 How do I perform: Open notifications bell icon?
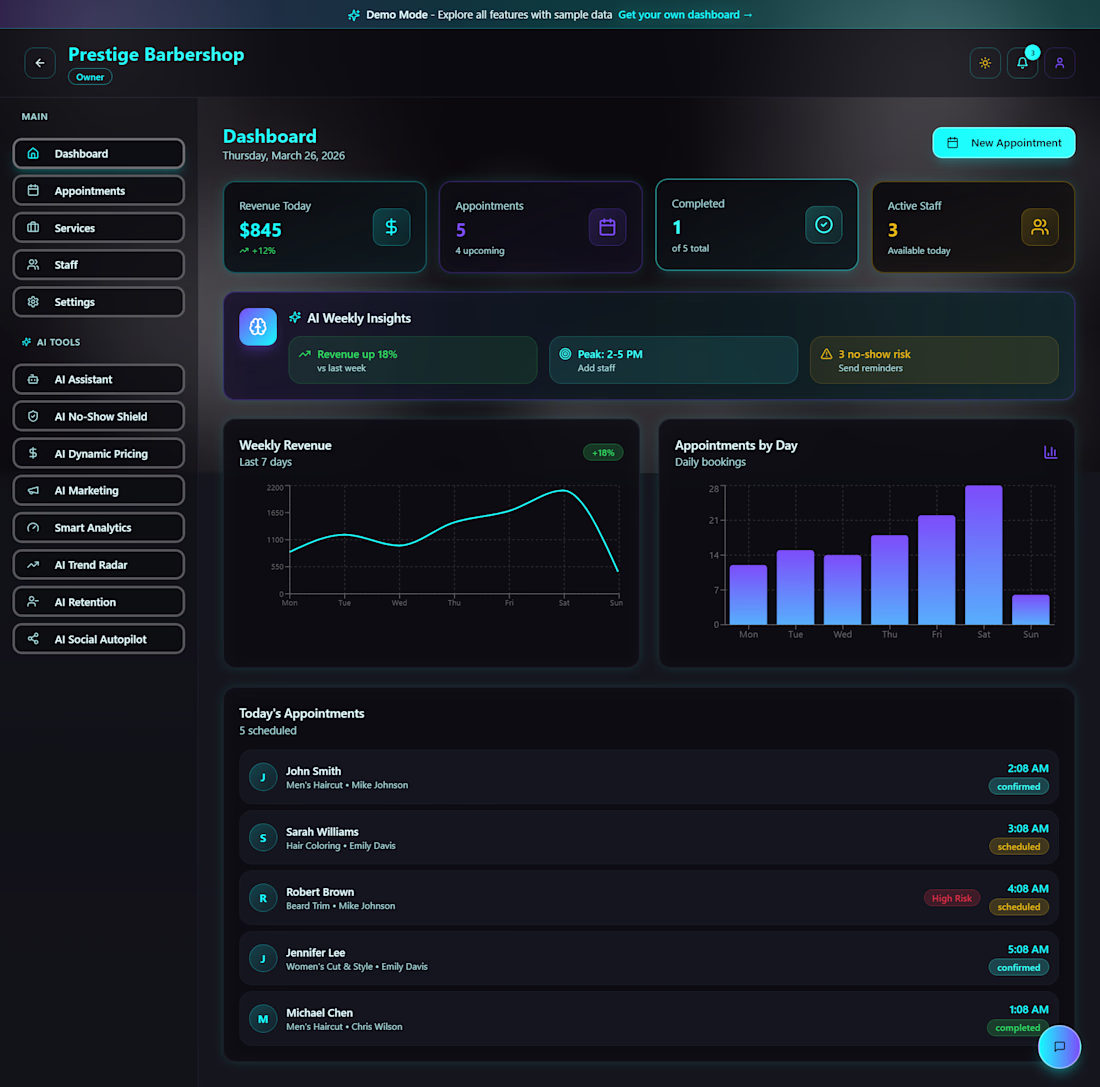tap(1022, 63)
